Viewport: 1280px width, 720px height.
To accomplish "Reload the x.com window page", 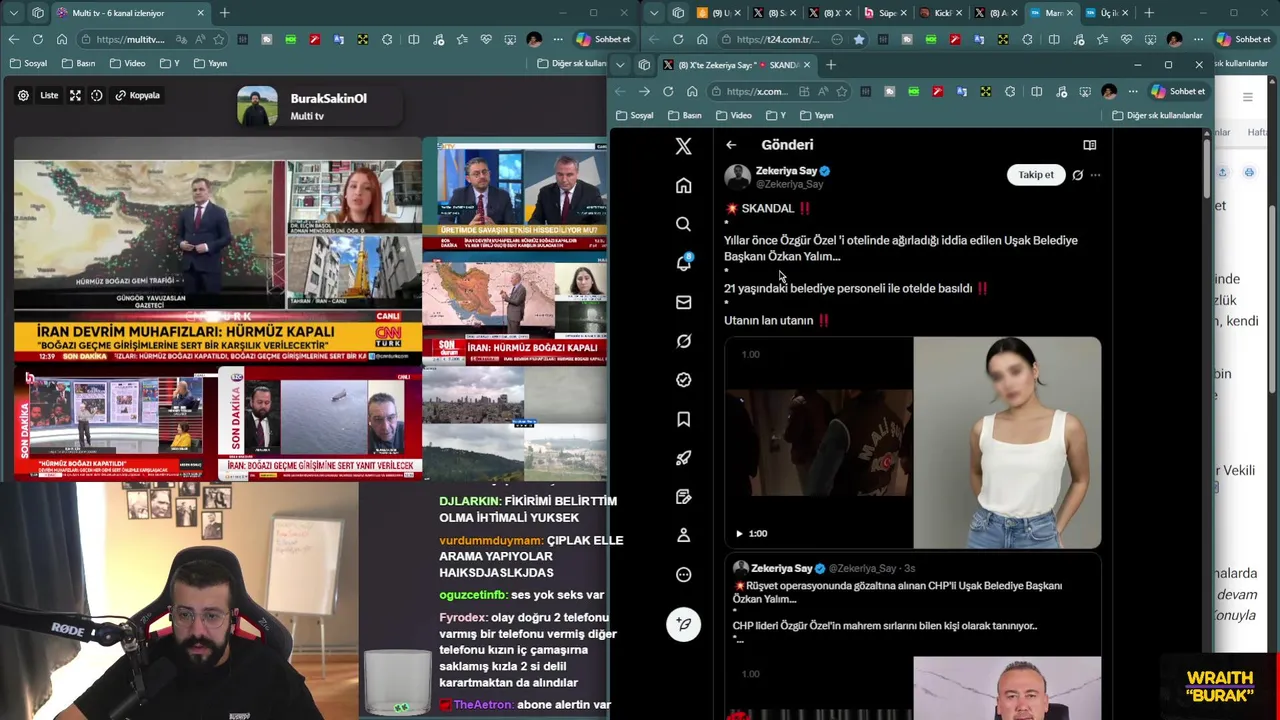I will click(x=668, y=91).
